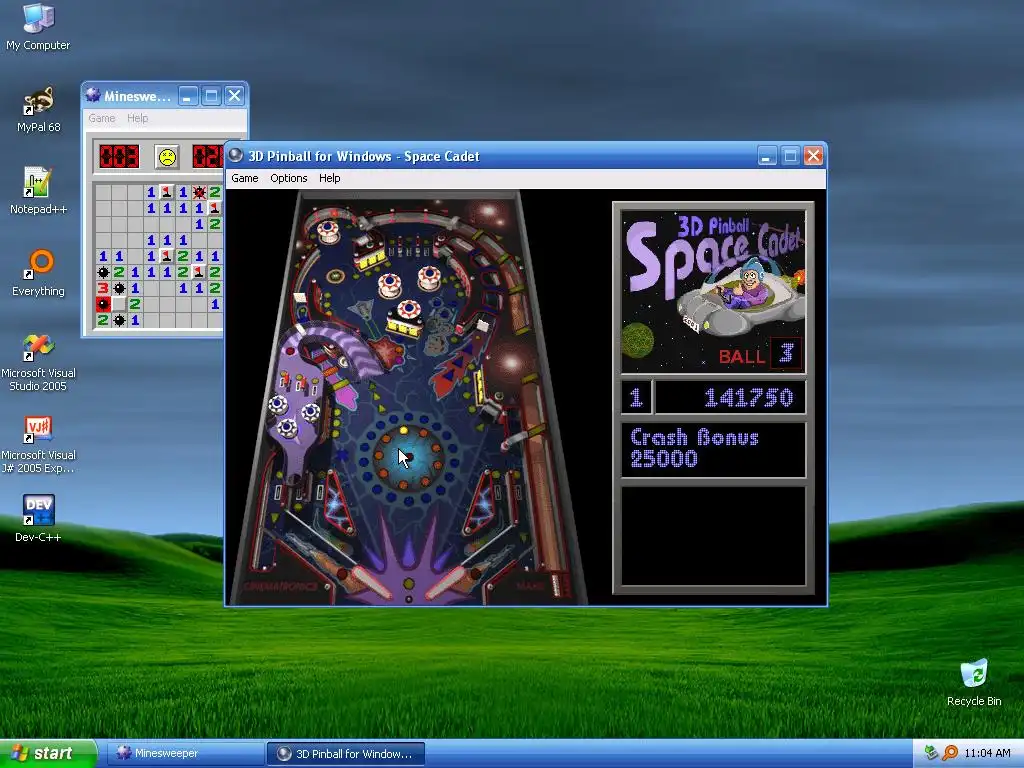Click the red exploded mine cell in Minesweeper
The height and width of the screenshot is (768, 1024).
click(x=103, y=304)
